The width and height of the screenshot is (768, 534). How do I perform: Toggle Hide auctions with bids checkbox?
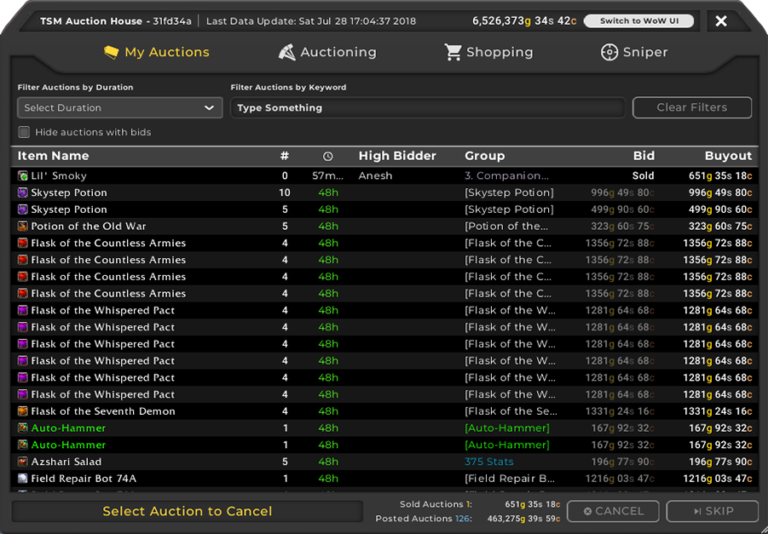coord(24,132)
